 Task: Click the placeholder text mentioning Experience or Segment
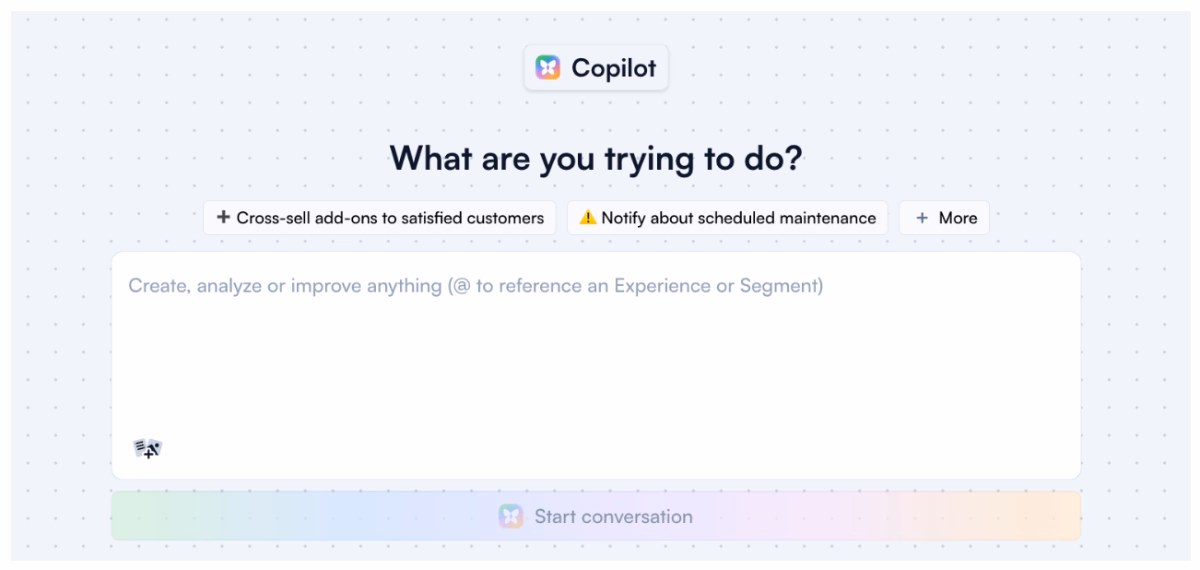pyautogui.click(x=476, y=286)
